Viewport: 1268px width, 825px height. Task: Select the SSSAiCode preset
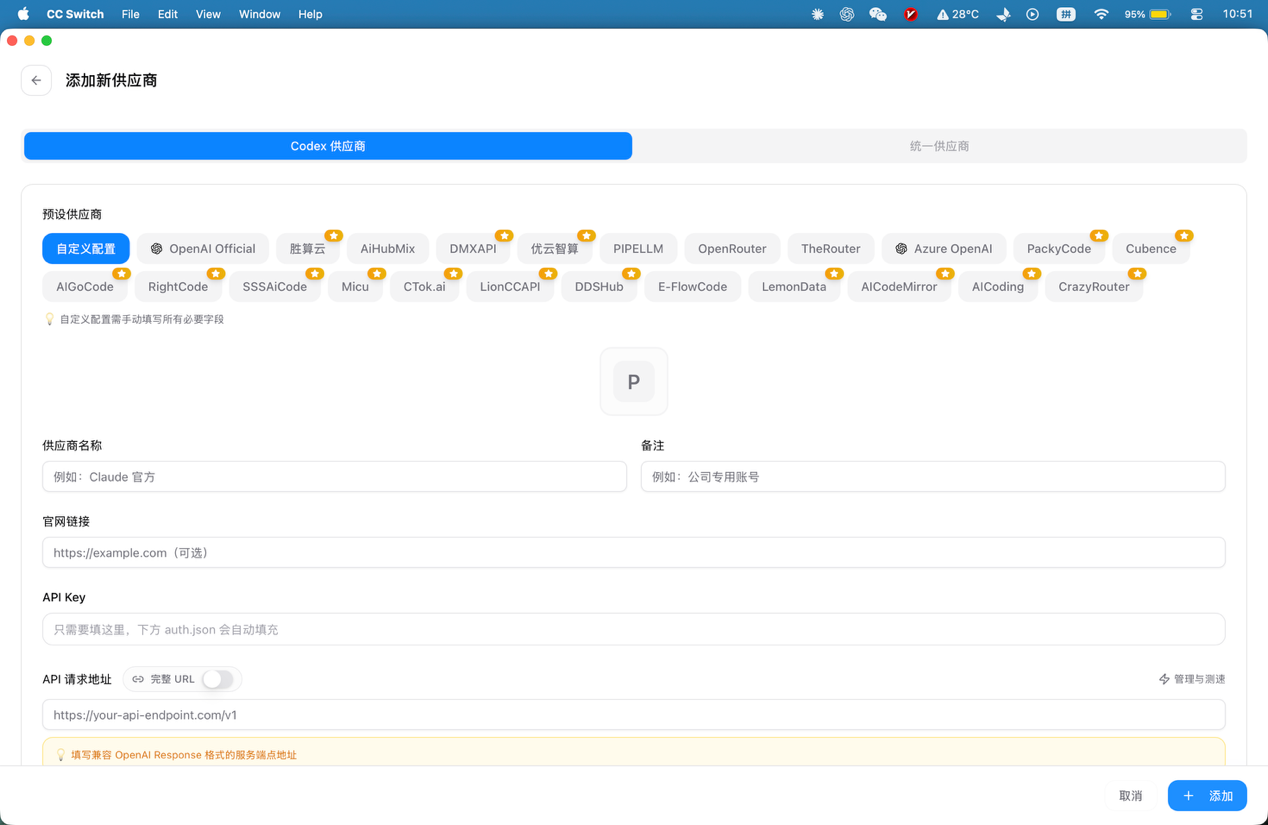pyautogui.click(x=275, y=287)
